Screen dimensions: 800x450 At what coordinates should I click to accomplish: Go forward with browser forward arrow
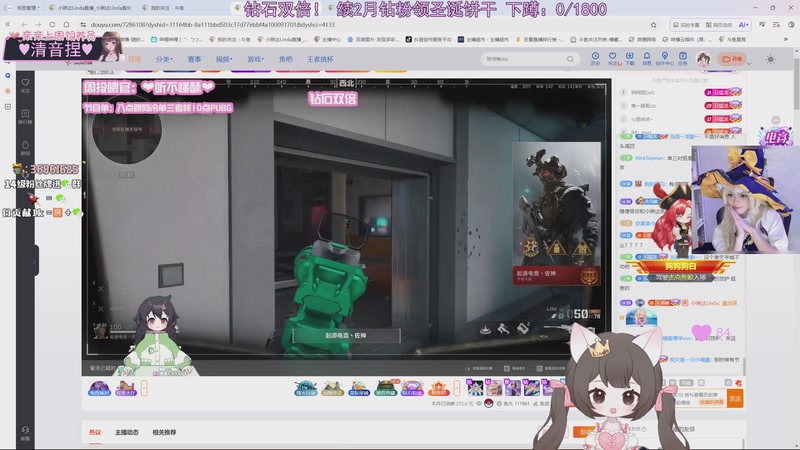[x=38, y=24]
